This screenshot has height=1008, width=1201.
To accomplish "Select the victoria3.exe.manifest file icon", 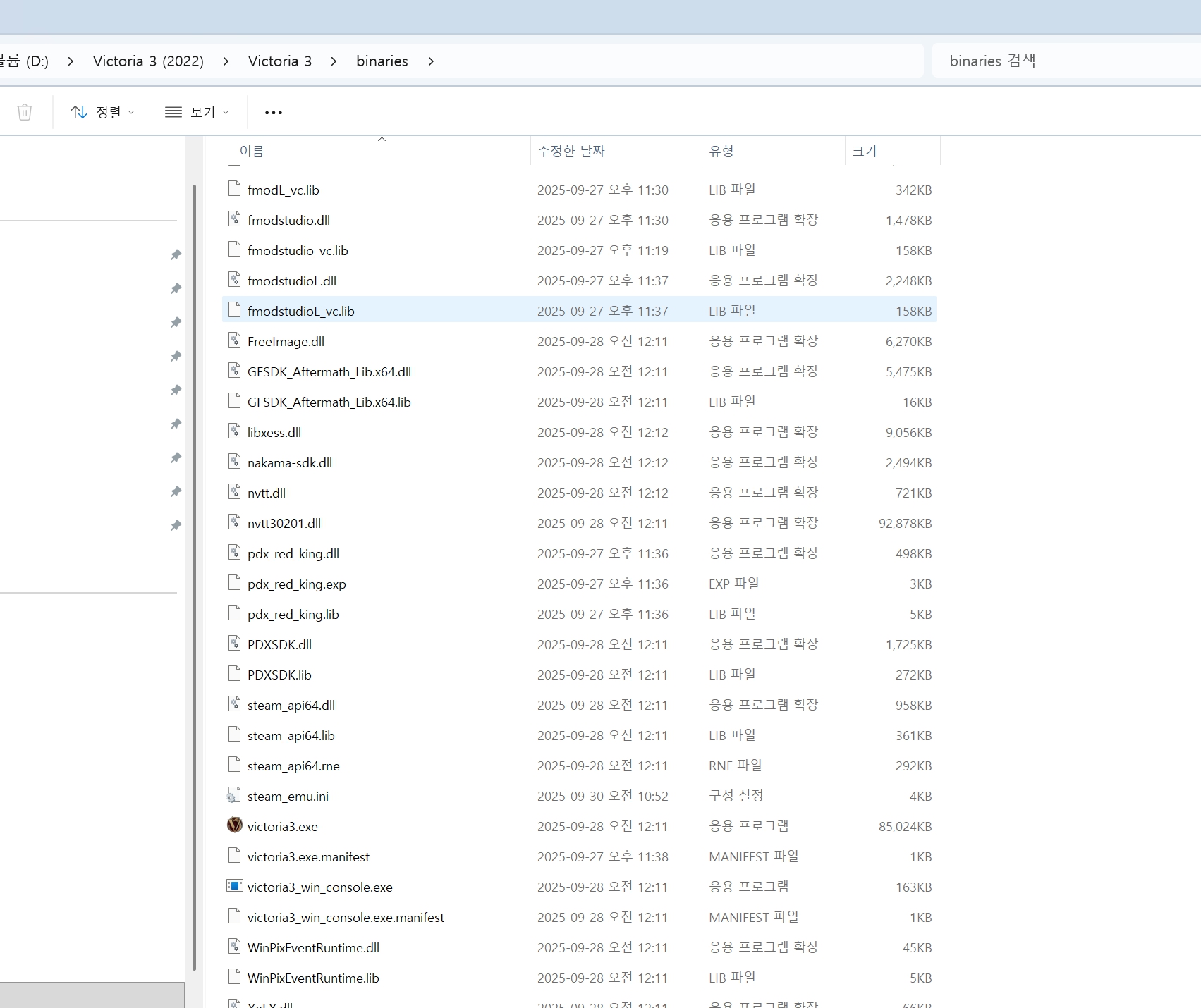I will (234, 856).
